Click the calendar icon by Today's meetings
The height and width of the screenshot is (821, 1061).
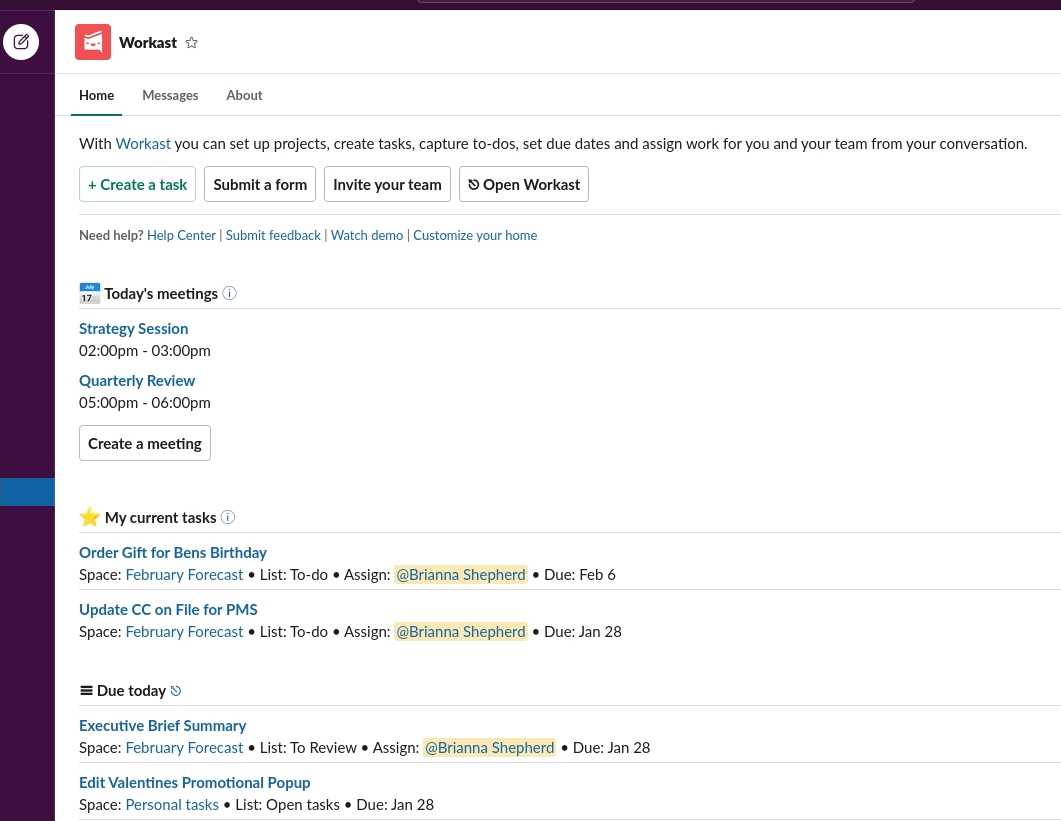(89, 294)
